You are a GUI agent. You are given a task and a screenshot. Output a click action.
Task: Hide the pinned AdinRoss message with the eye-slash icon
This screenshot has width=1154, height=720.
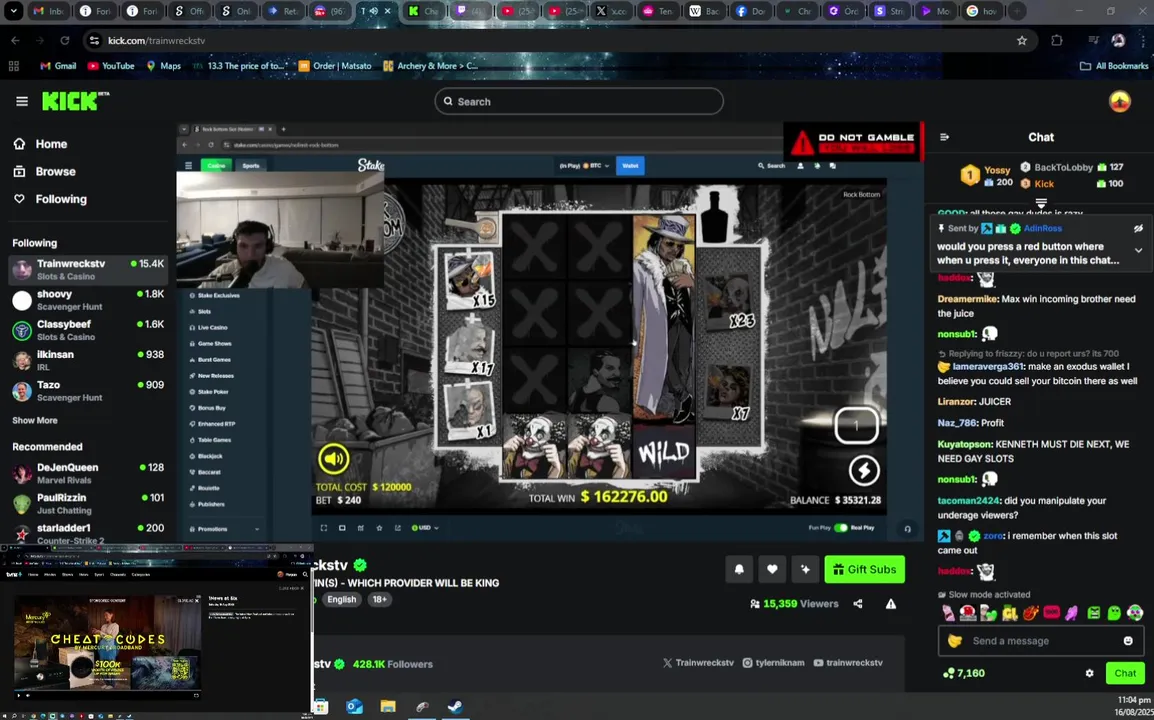tap(1138, 228)
